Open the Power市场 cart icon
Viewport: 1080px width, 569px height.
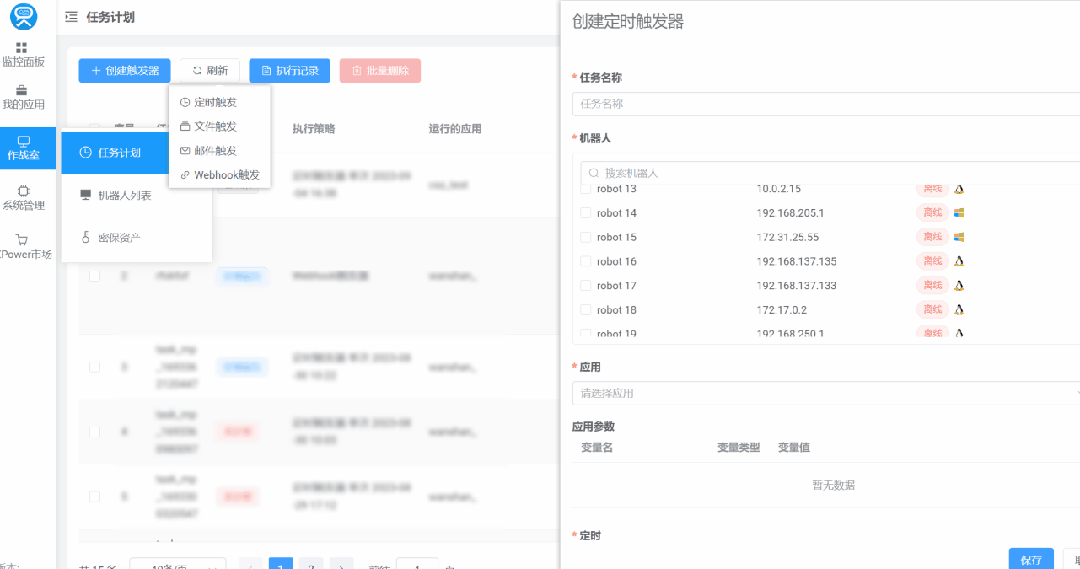click(x=22, y=240)
